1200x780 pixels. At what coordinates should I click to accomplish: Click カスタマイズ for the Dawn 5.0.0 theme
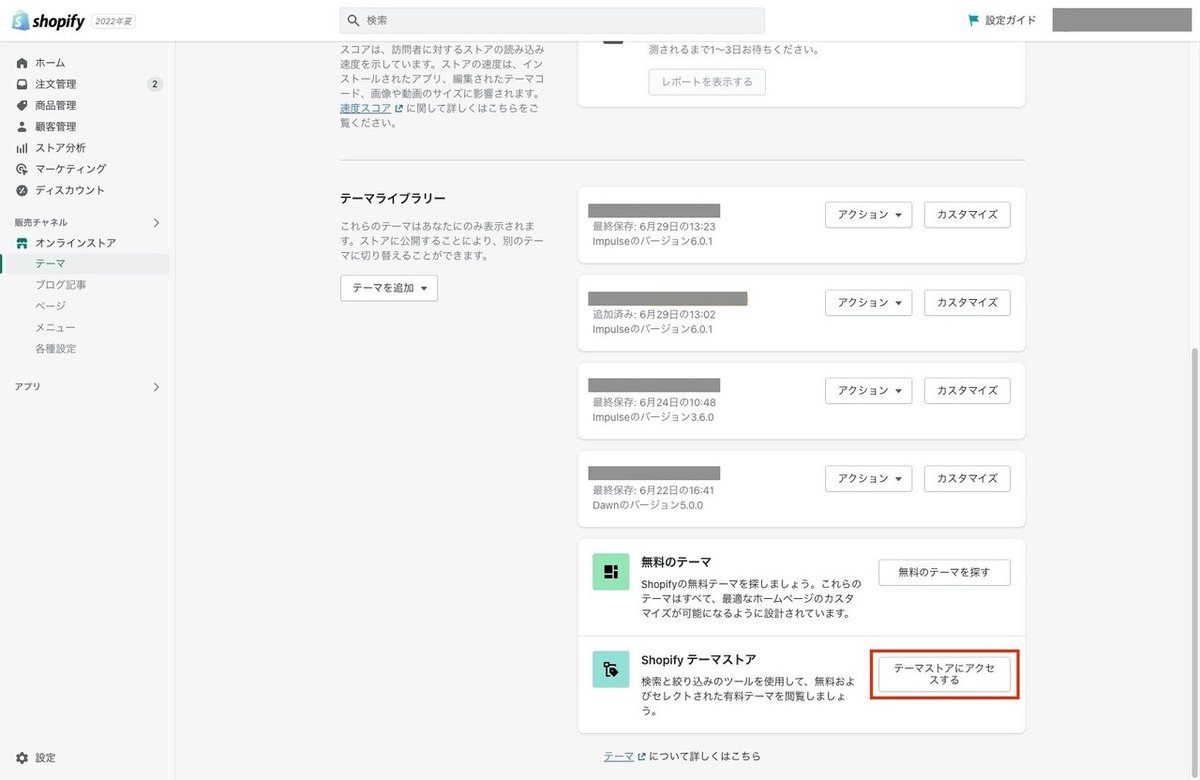[967, 479]
